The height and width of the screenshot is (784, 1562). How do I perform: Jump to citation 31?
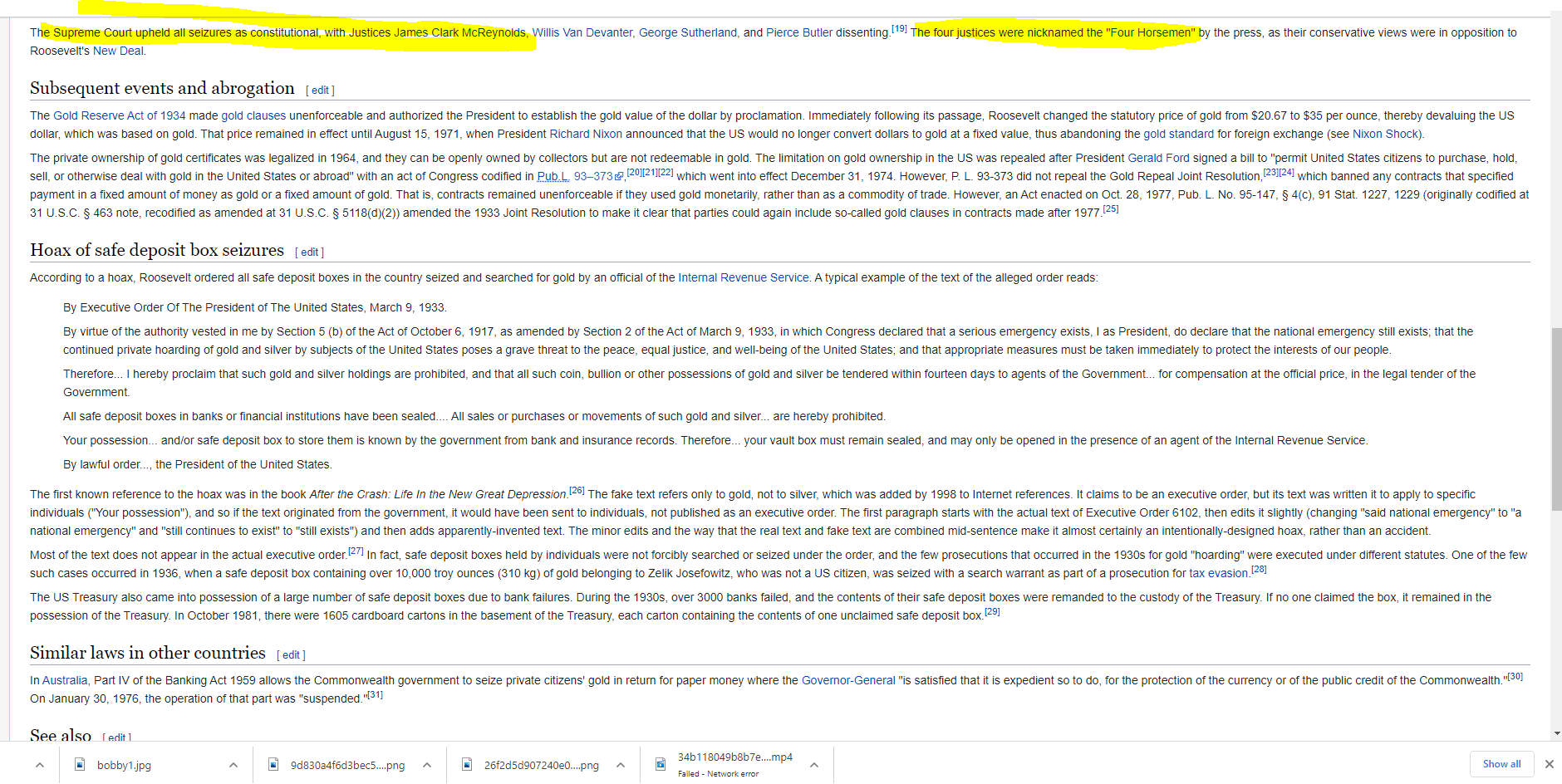tap(376, 694)
